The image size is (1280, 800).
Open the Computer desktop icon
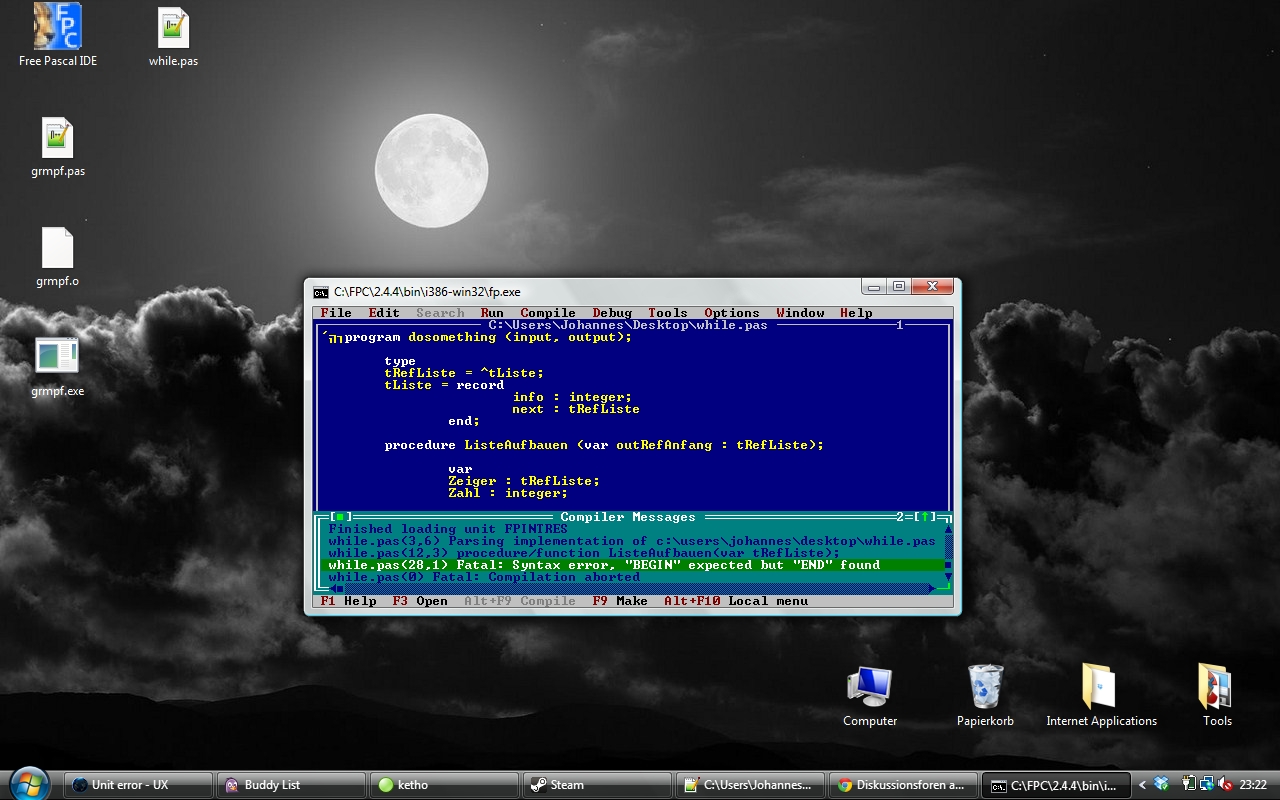coord(869,688)
